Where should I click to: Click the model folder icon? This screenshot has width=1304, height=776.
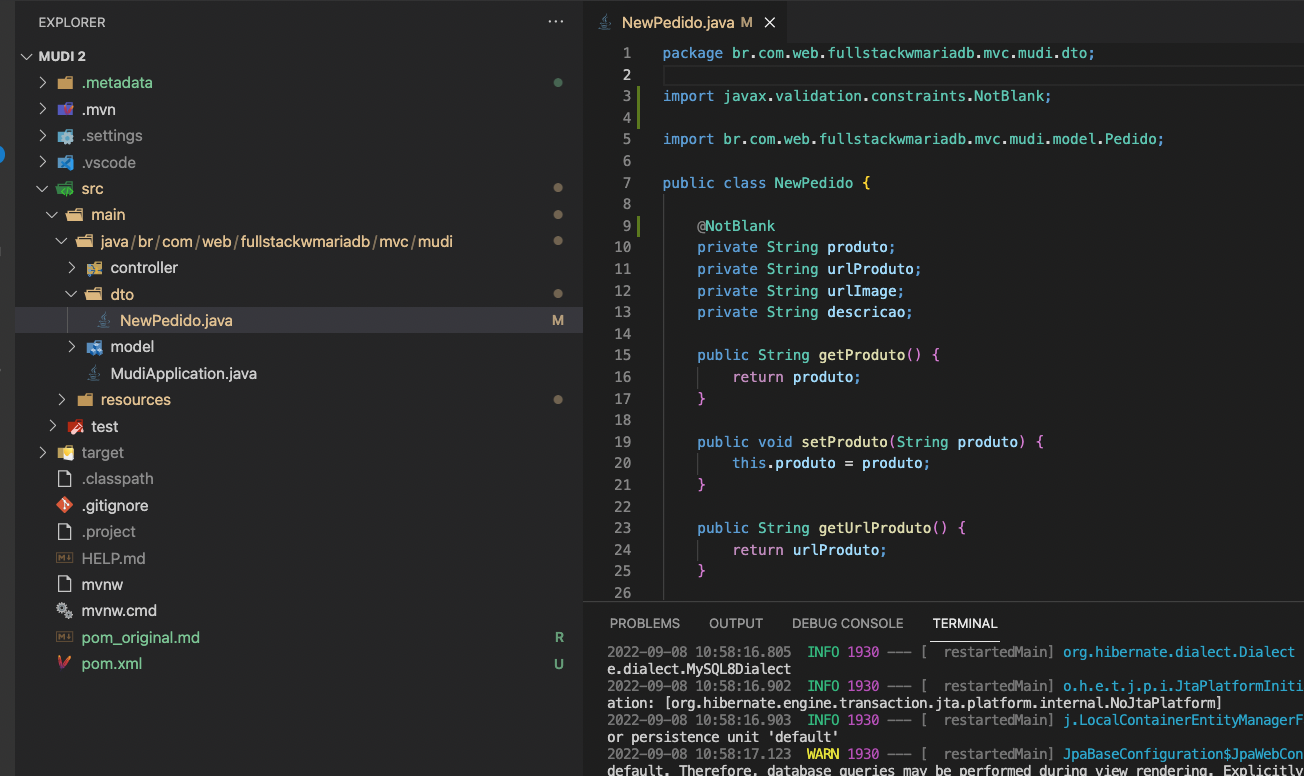(x=95, y=347)
